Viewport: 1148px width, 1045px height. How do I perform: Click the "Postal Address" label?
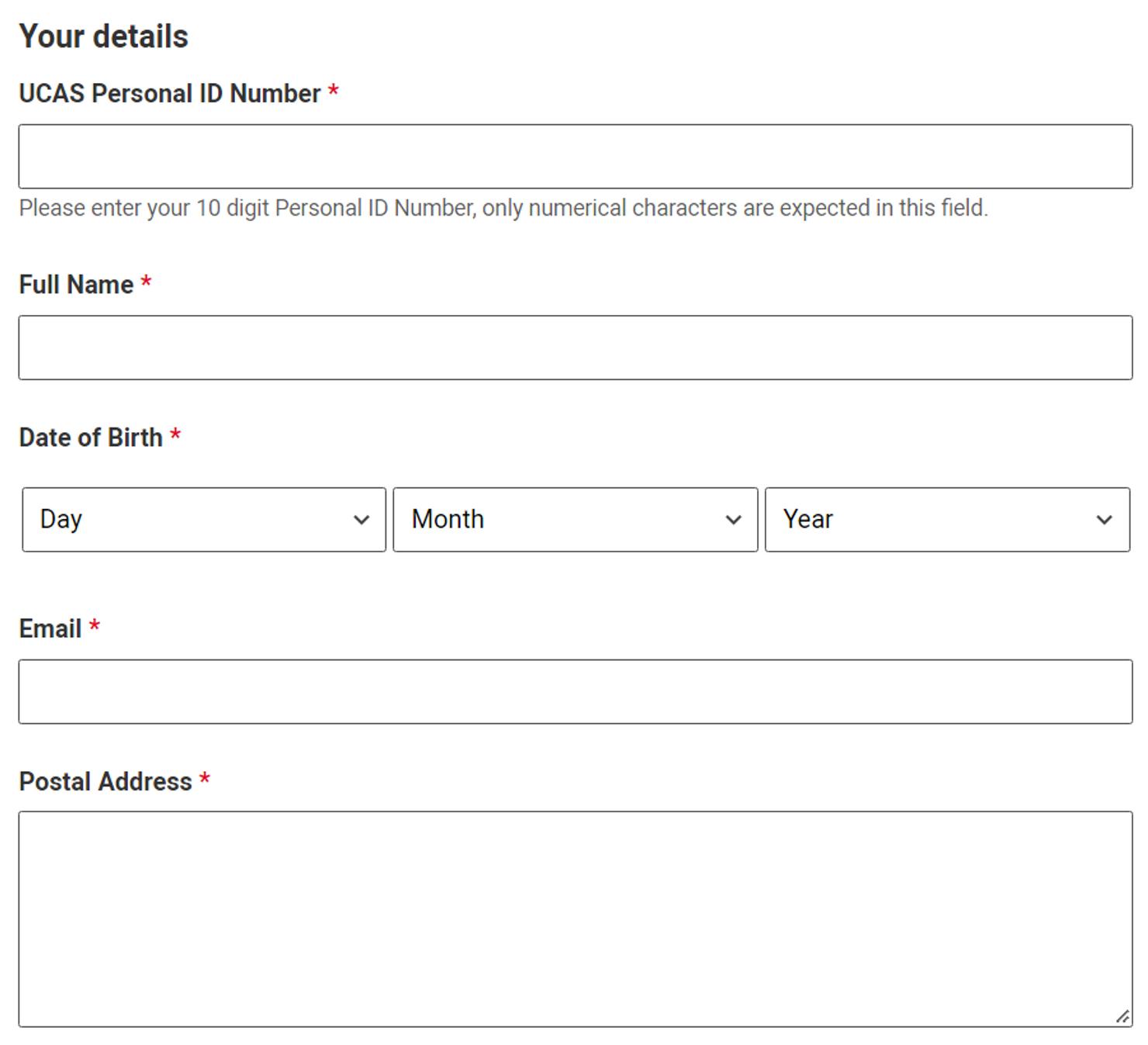(105, 781)
